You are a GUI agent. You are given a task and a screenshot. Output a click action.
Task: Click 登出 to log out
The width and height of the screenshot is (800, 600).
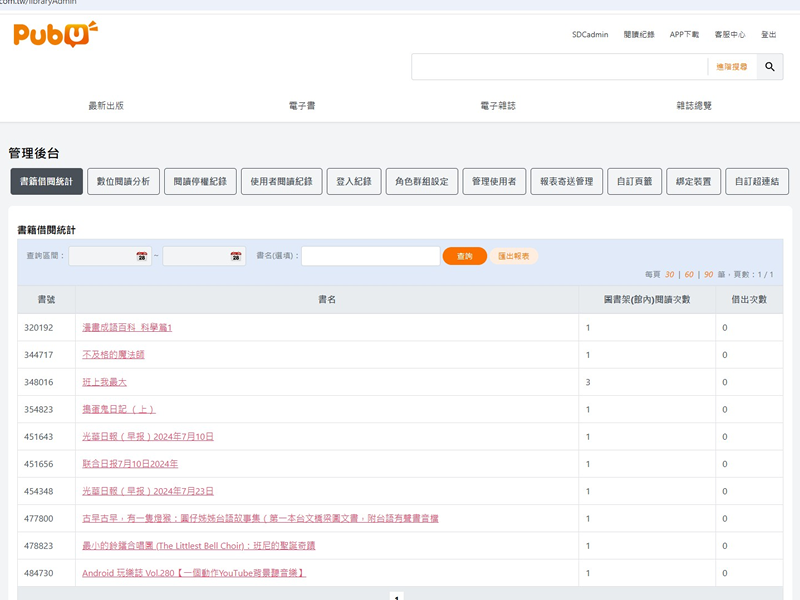pyautogui.click(x=768, y=34)
